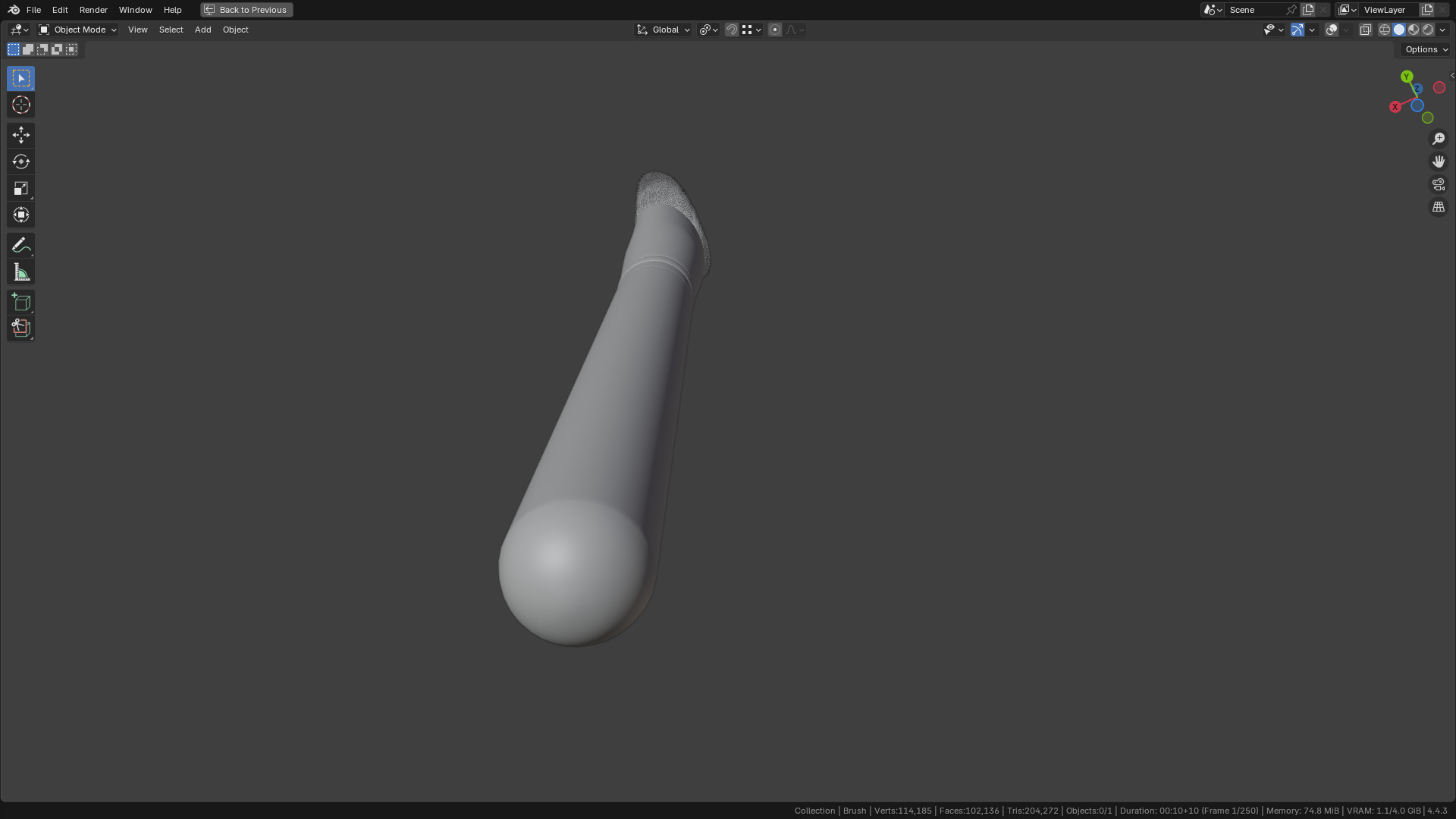Screen dimensions: 1456x819
Task: Open the Add menu
Action: [202, 30]
